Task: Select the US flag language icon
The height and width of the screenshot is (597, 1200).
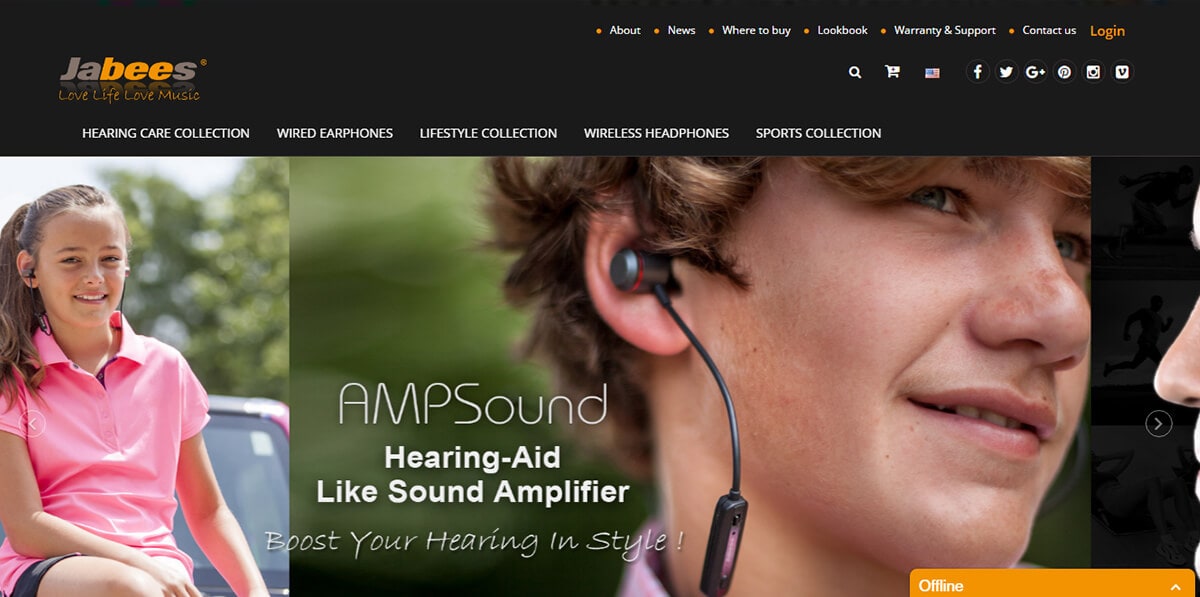Action: coord(932,73)
